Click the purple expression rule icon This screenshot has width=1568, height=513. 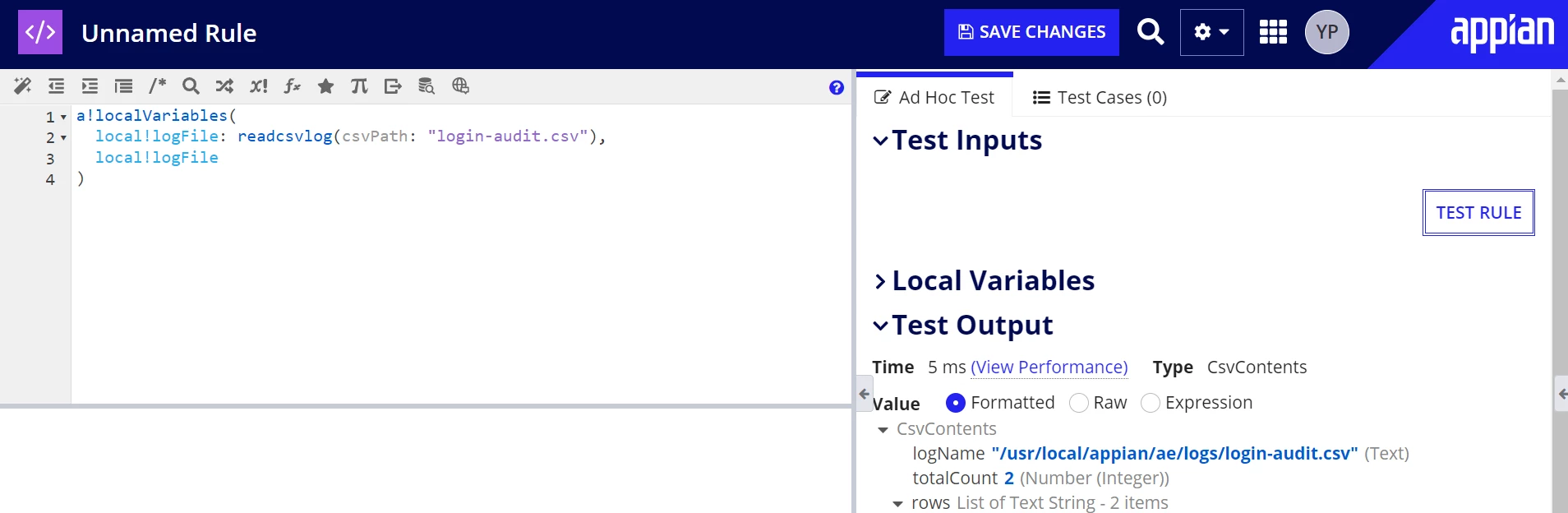(40, 32)
